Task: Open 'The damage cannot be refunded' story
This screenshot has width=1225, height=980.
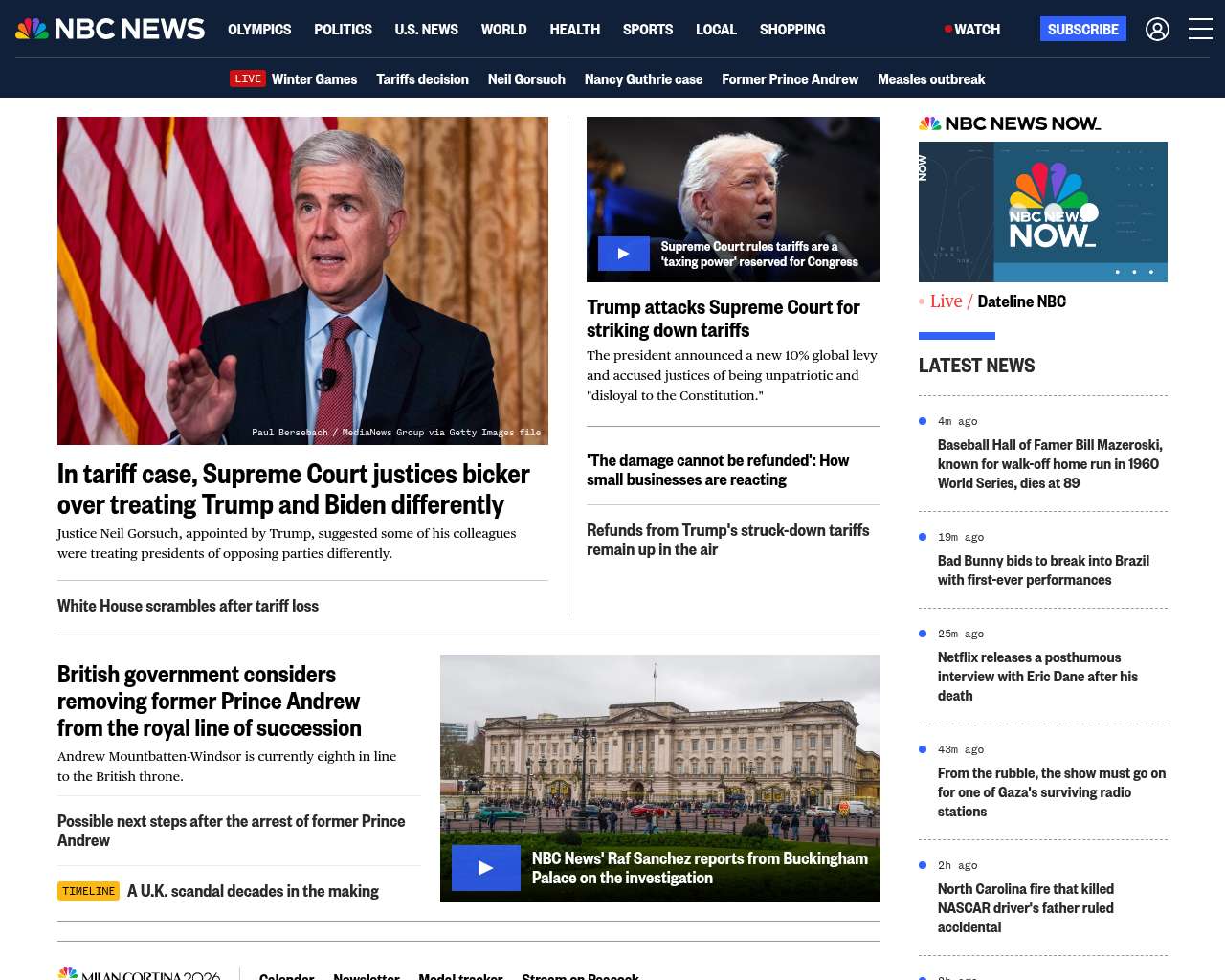Action: pos(718,470)
